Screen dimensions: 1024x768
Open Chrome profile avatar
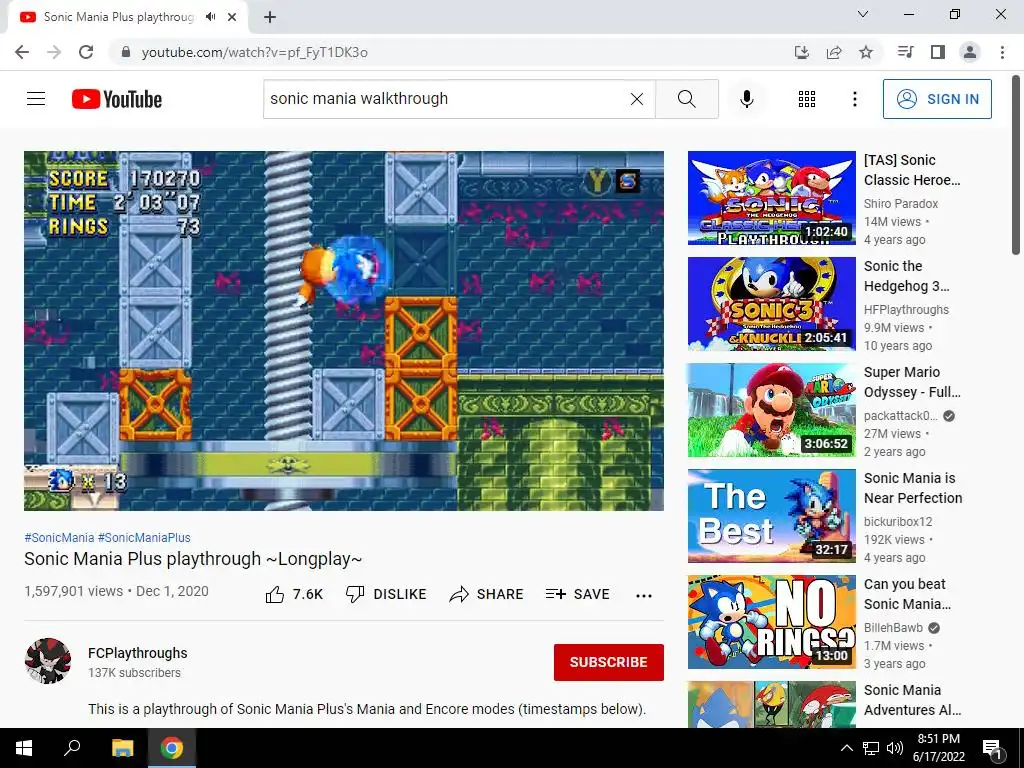tap(970, 52)
